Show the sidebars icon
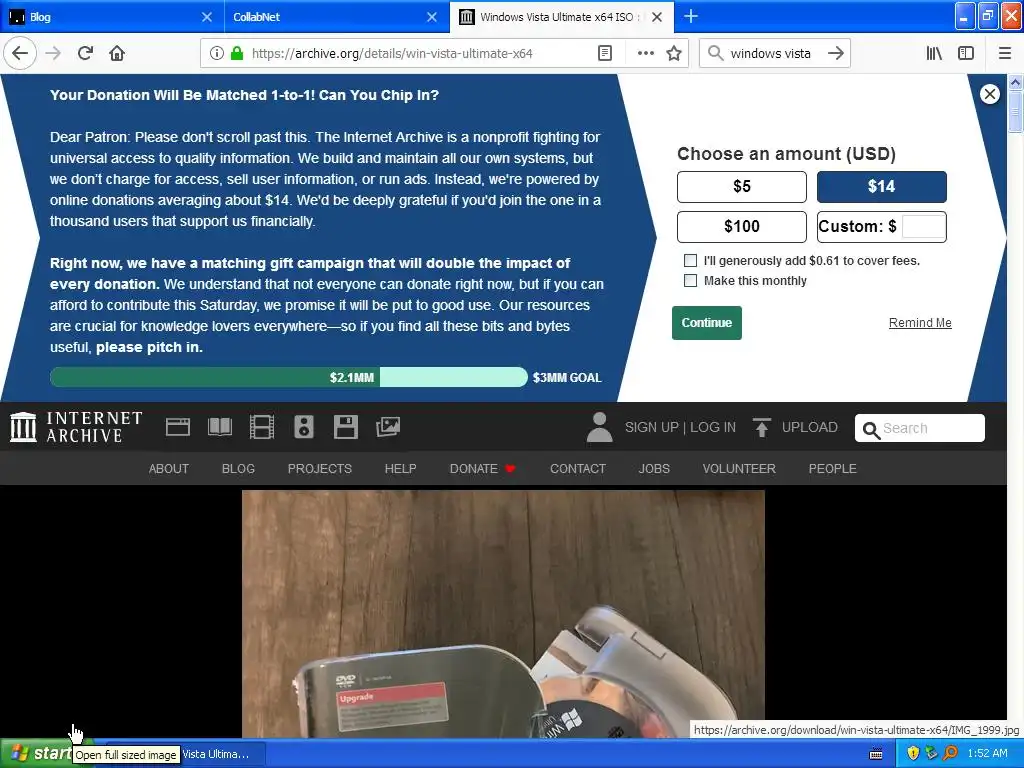This screenshot has width=1024, height=768. pyautogui.click(x=966, y=53)
